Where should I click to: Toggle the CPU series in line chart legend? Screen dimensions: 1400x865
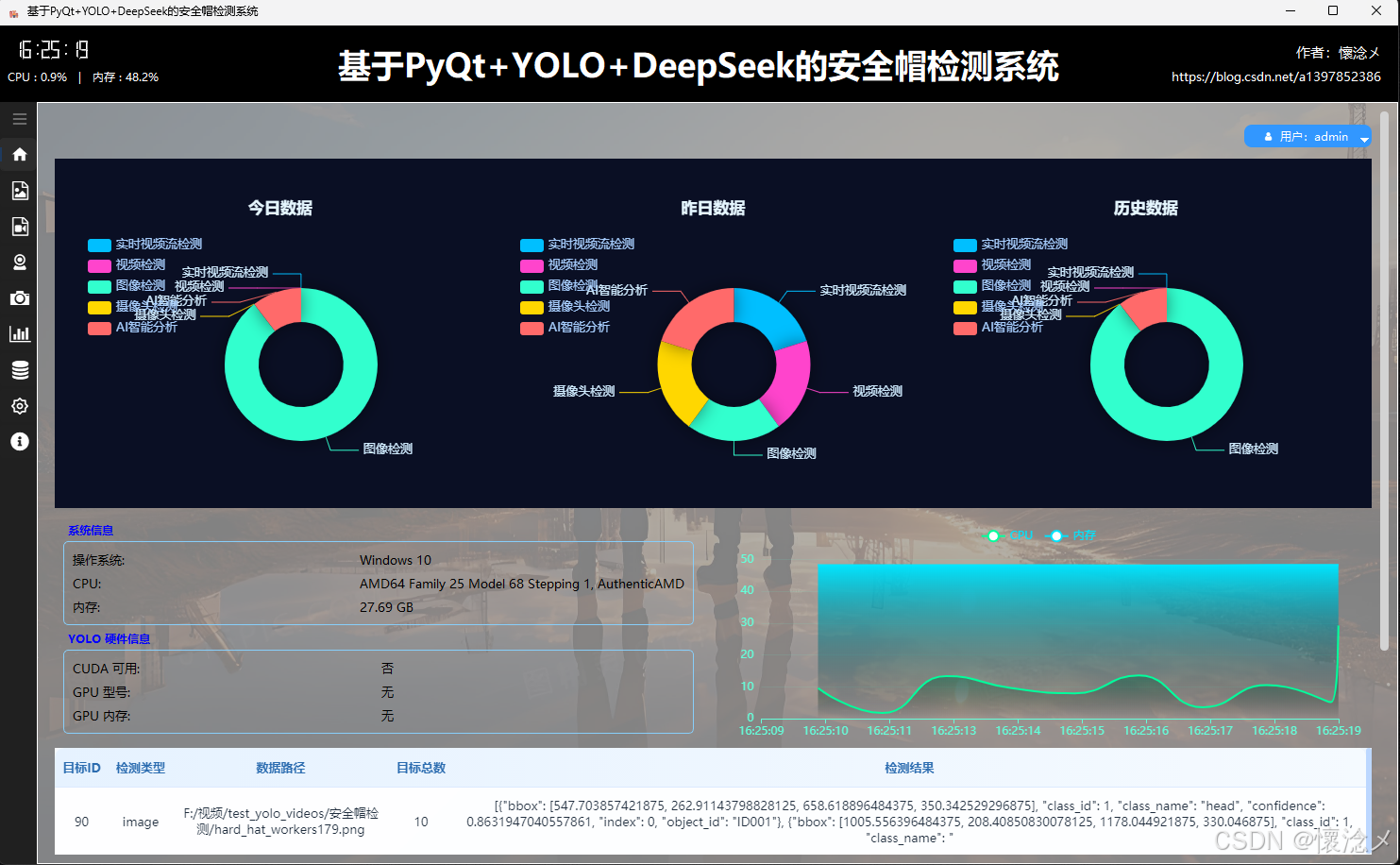point(1008,535)
